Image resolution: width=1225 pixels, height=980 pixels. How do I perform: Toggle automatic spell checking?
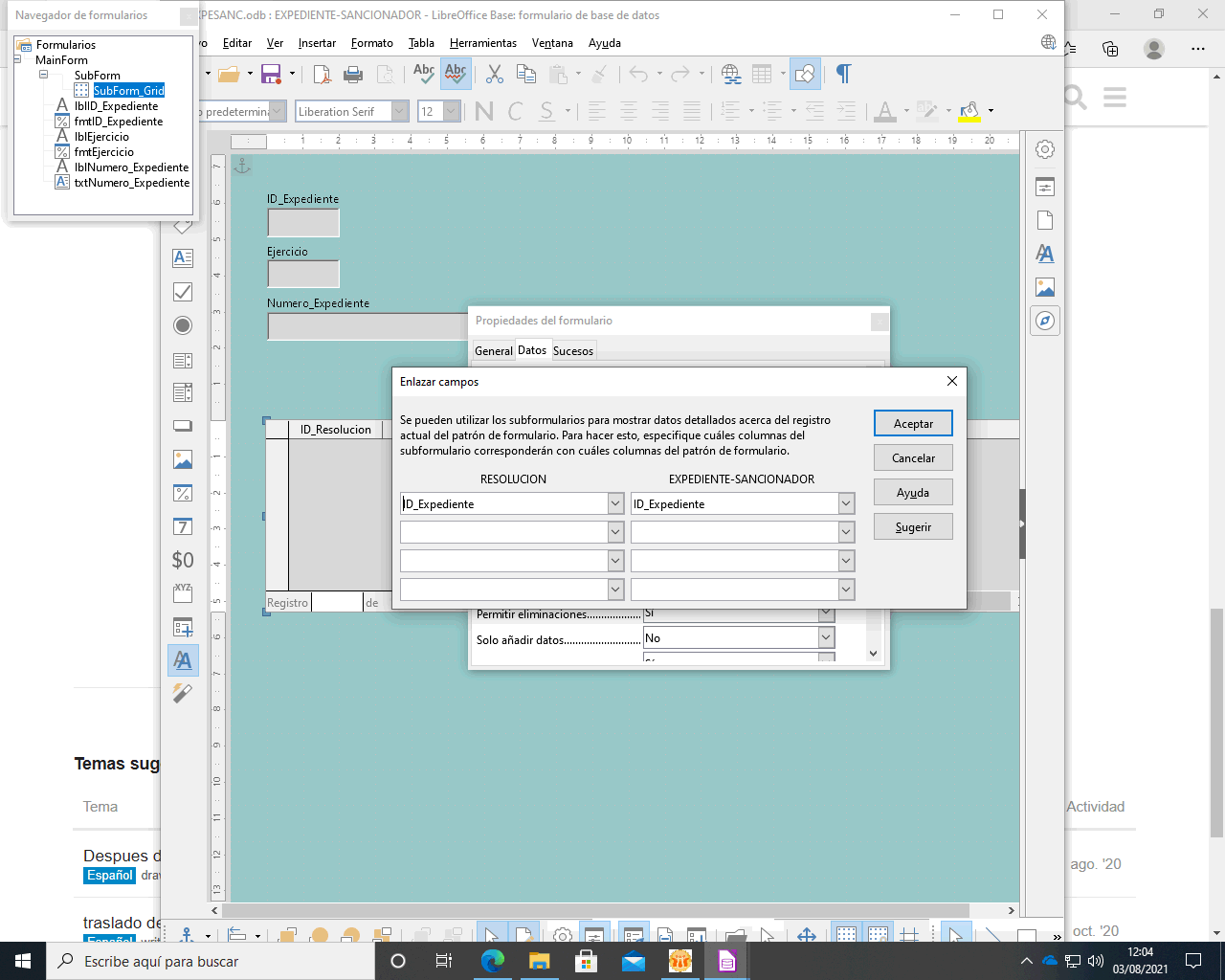pos(456,75)
